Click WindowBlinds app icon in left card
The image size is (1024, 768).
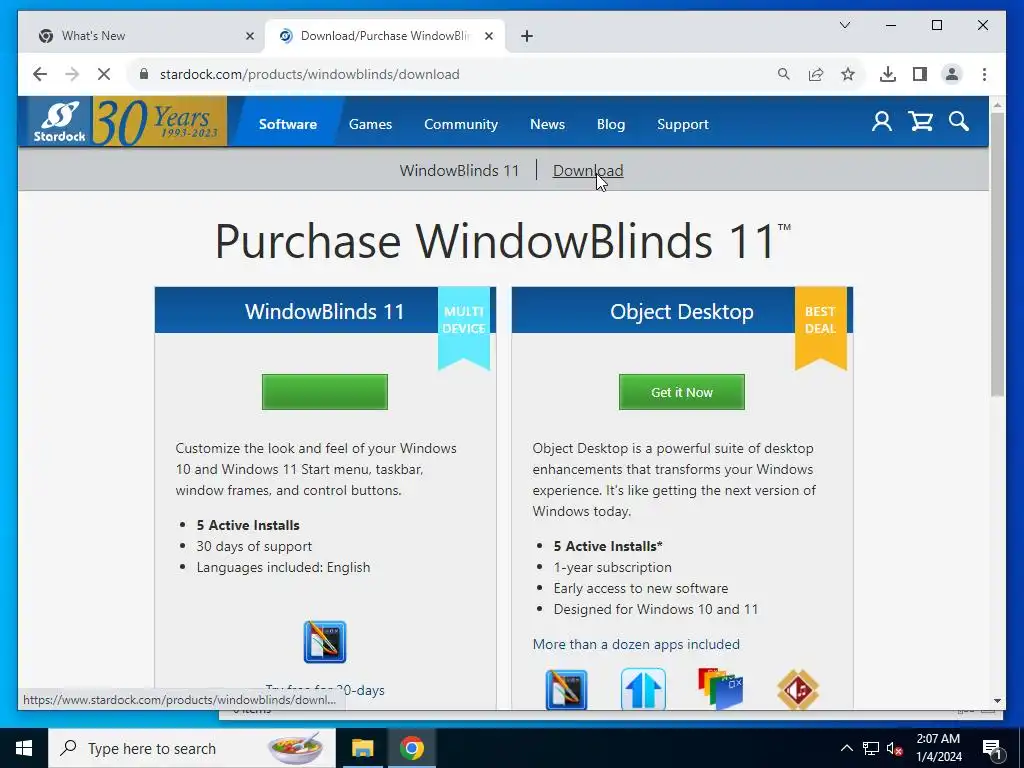[x=325, y=642]
